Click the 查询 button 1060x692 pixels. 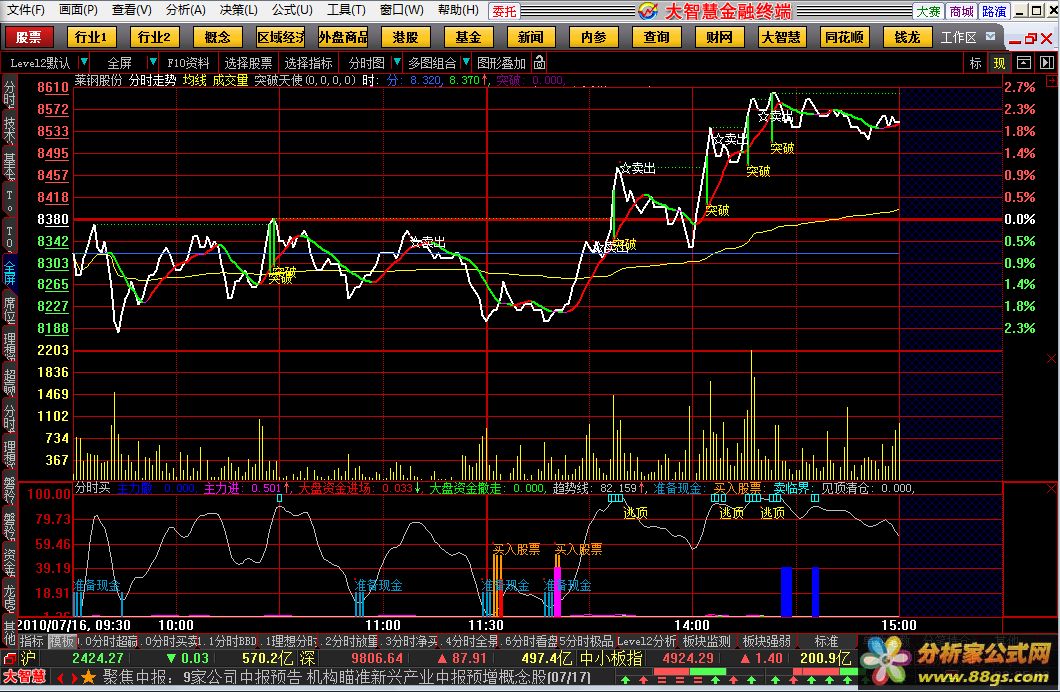656,37
